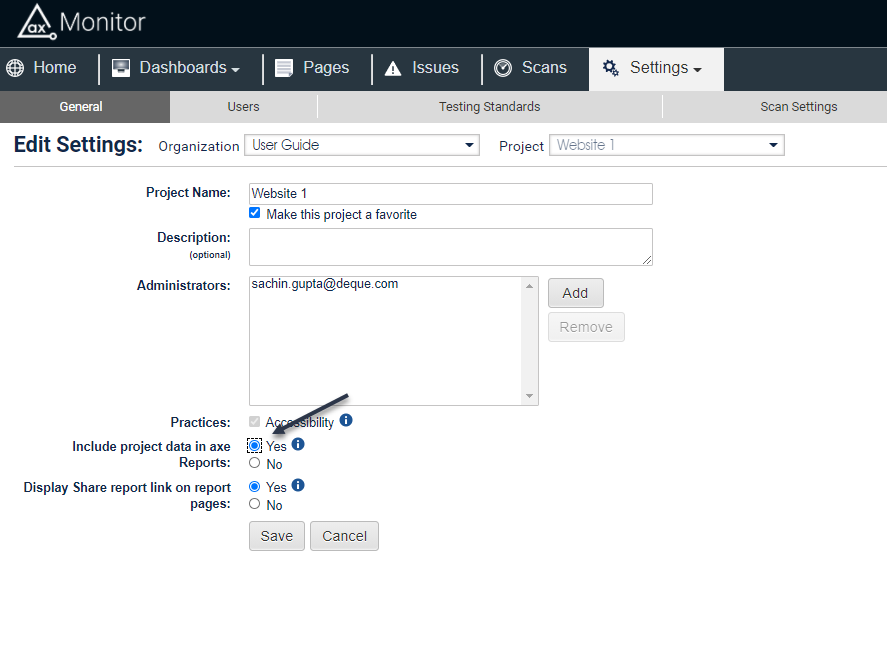Image resolution: width=887 pixels, height=663 pixels.
Task: Select No for Display Share report link
Action: [x=255, y=504]
